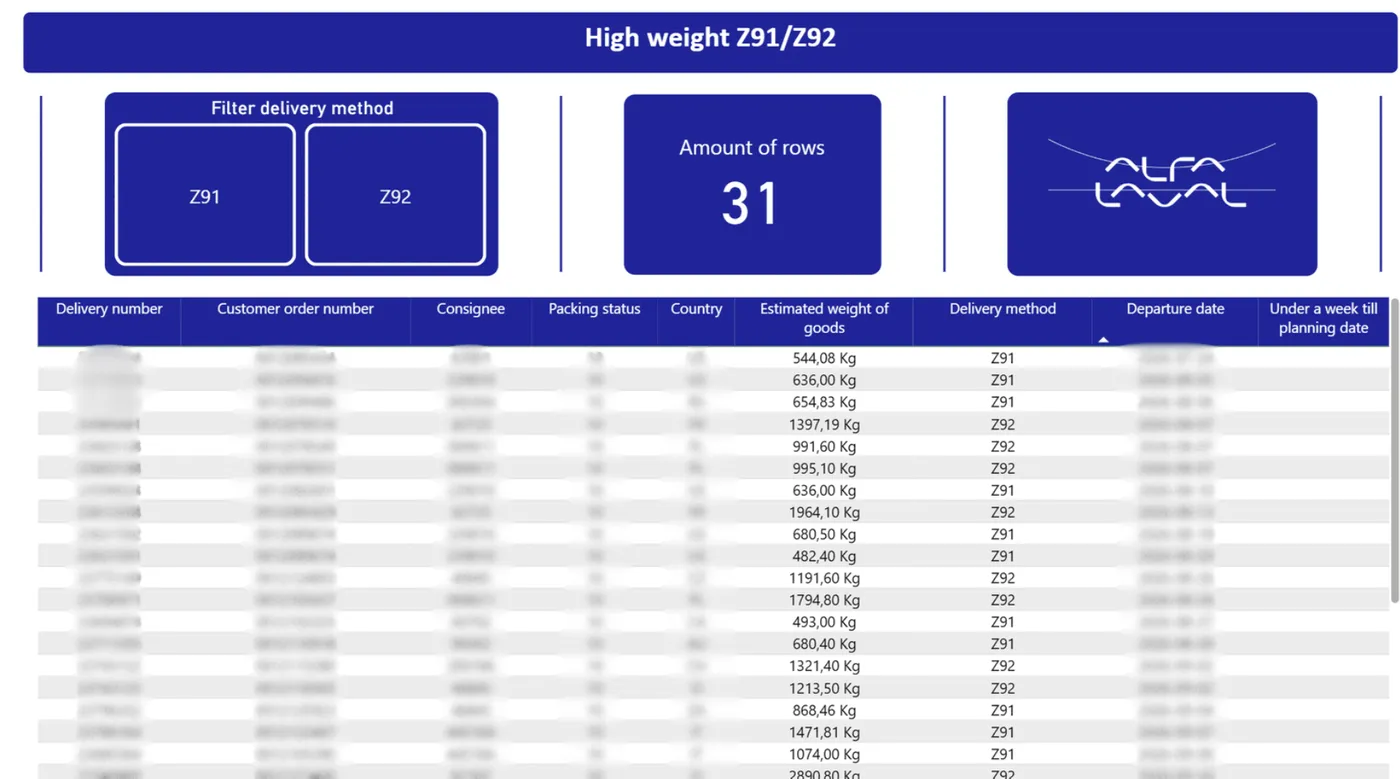Select the 1397,19 Kg weight cell
This screenshot has width=1400, height=779.
coord(824,424)
